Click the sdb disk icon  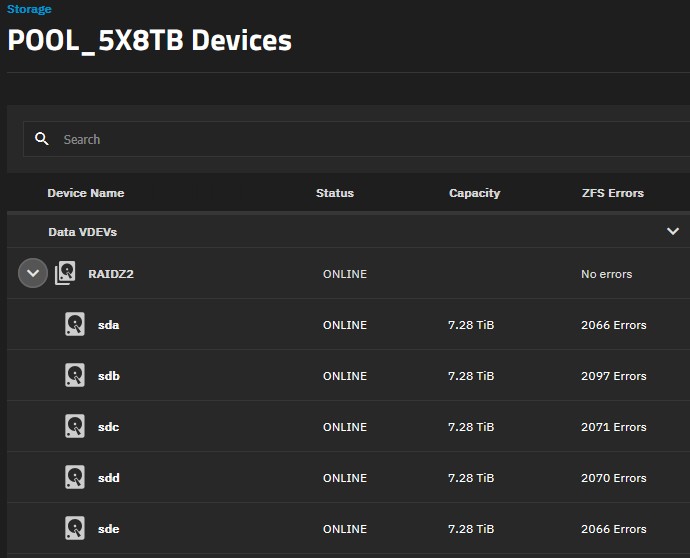click(75, 375)
